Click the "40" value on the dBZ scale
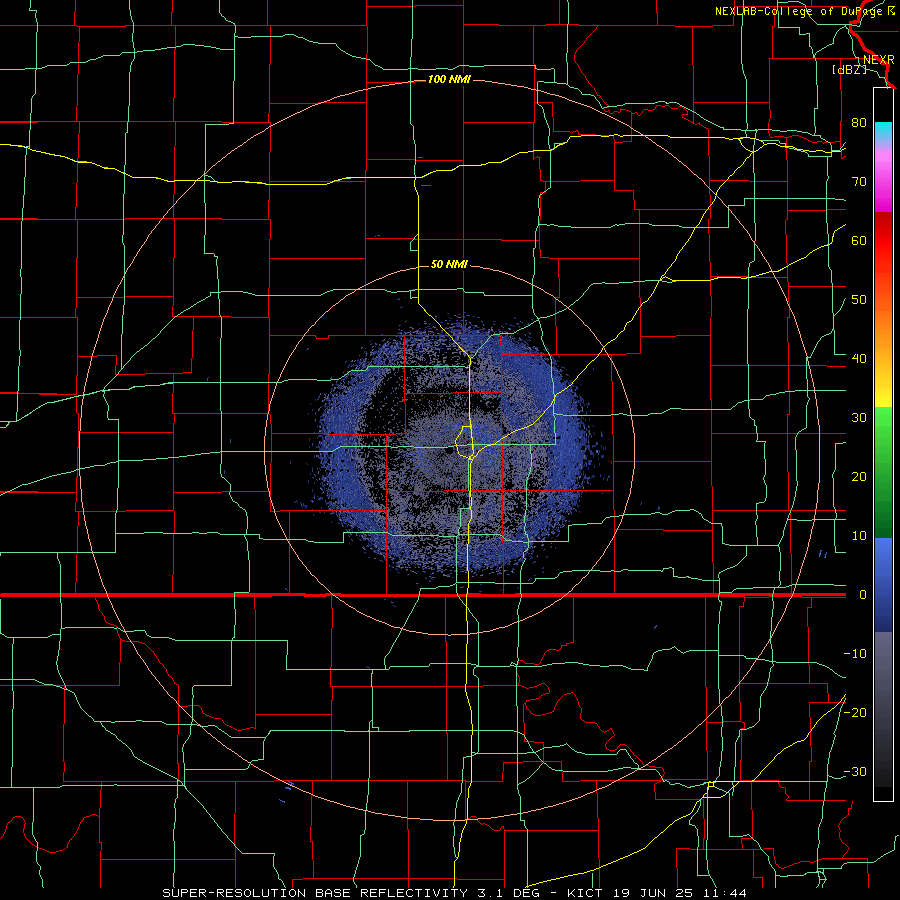Screen dimensions: 900x900 pyautogui.click(x=859, y=358)
